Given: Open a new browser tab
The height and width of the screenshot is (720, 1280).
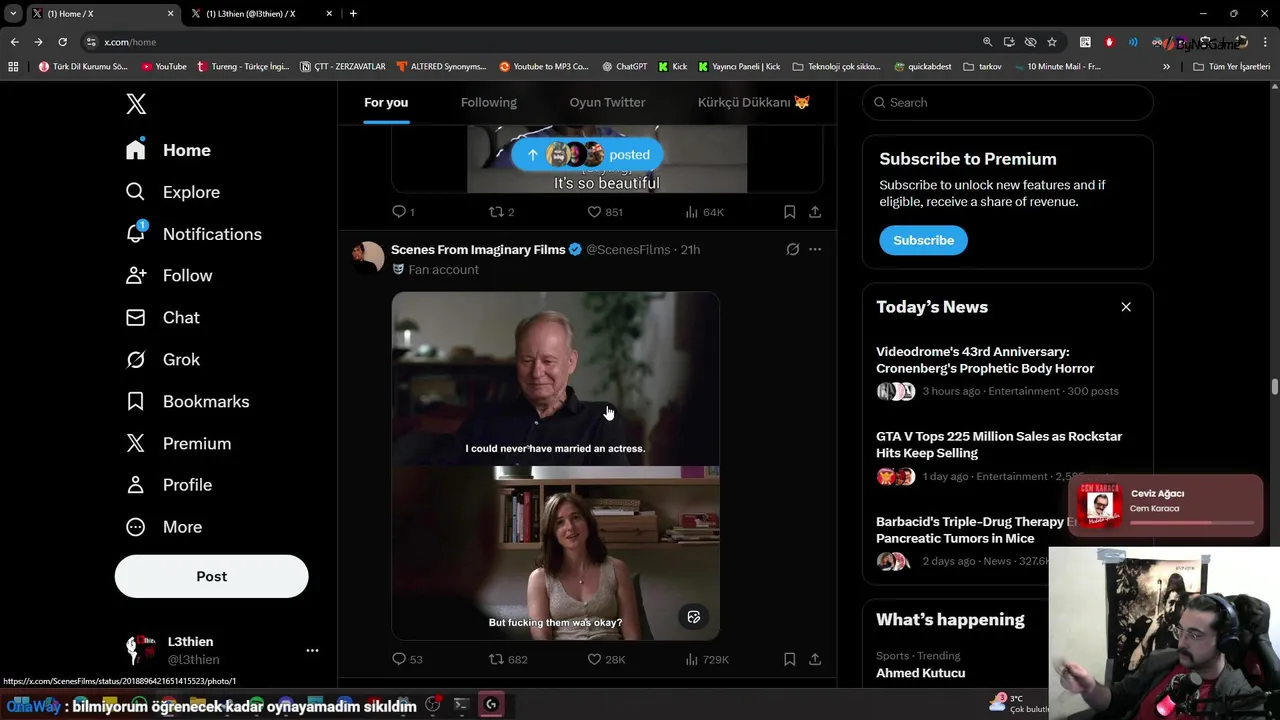Looking at the screenshot, I should (353, 14).
